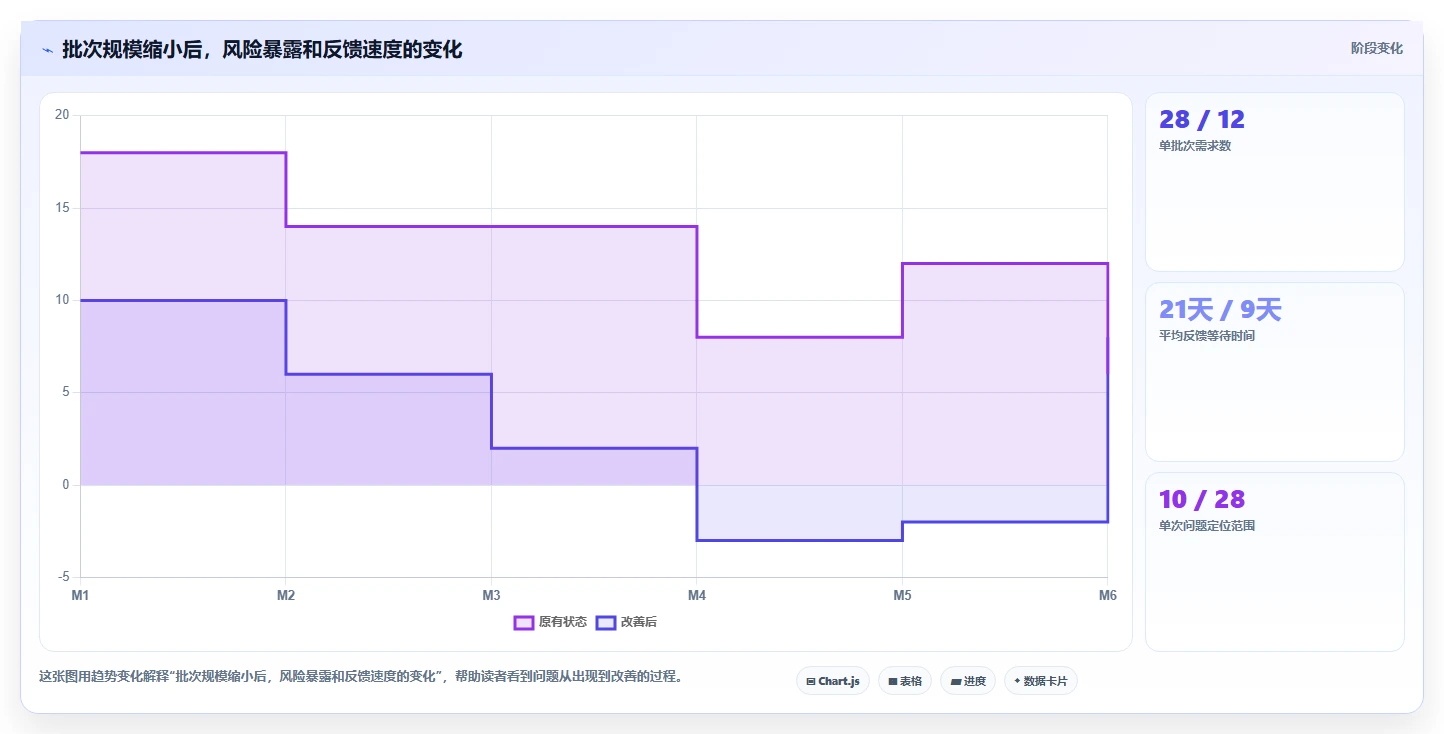Viewport: 1444px width, 734px height.
Task: Click the chart icon beside the title
Action: coord(47,50)
